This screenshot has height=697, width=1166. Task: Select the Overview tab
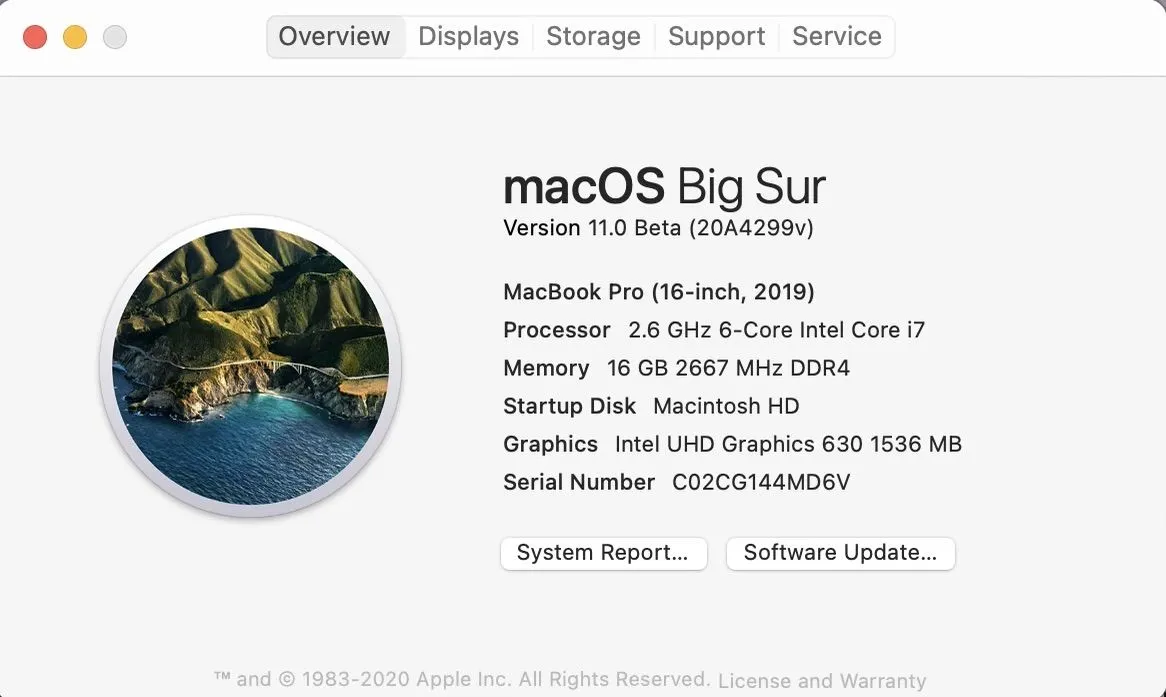click(334, 37)
